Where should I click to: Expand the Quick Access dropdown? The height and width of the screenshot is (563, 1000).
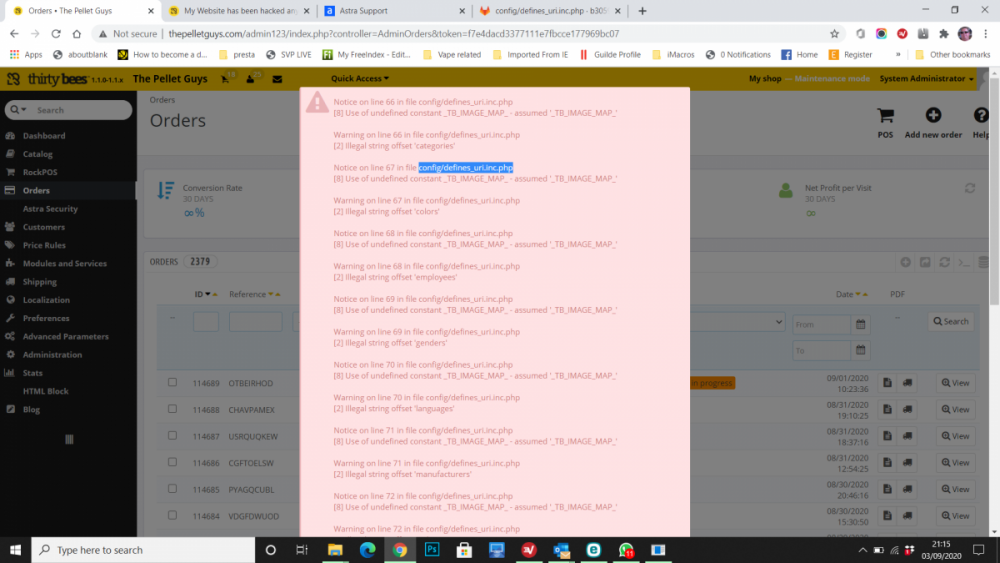click(360, 78)
